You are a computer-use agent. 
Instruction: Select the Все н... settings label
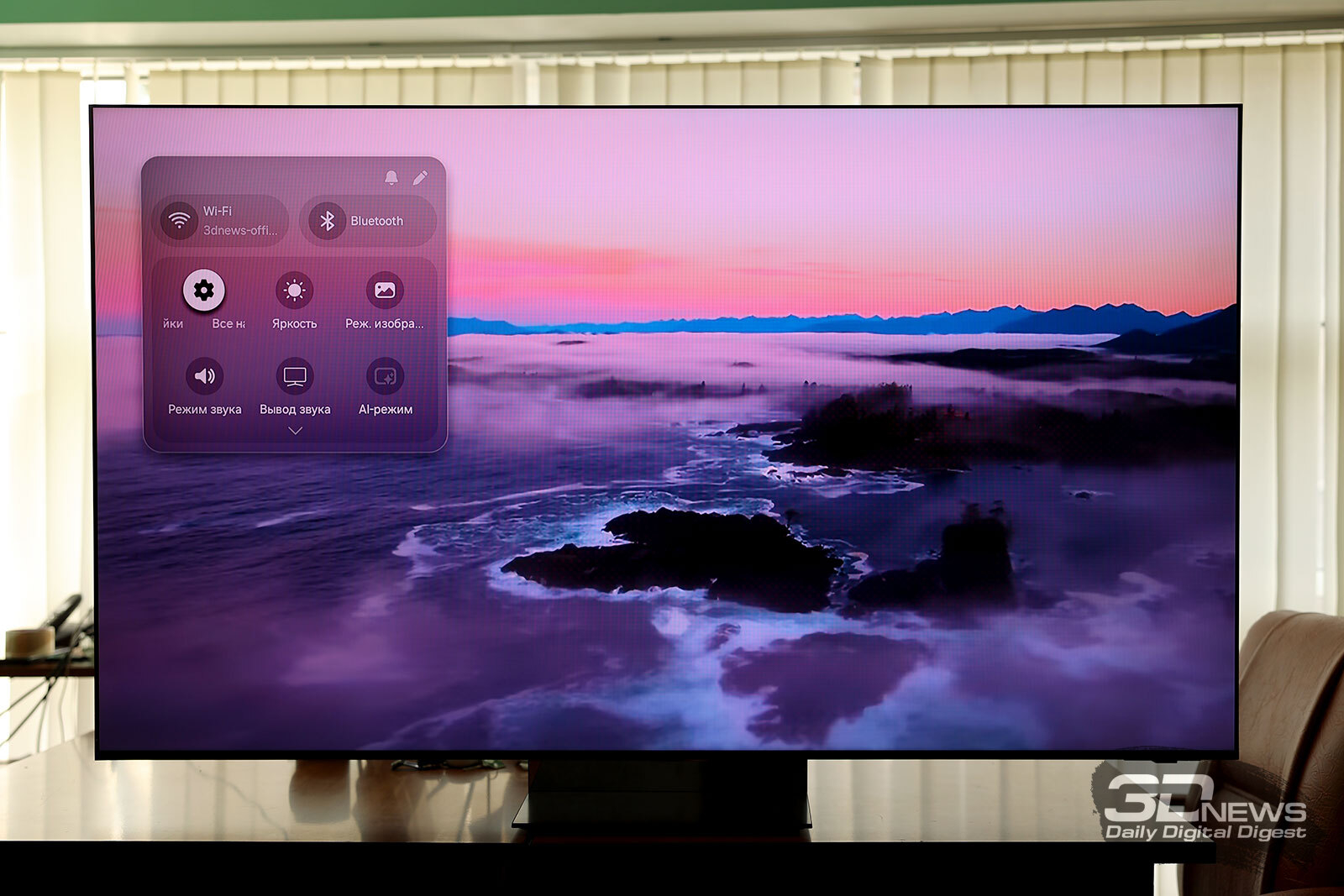[228, 323]
